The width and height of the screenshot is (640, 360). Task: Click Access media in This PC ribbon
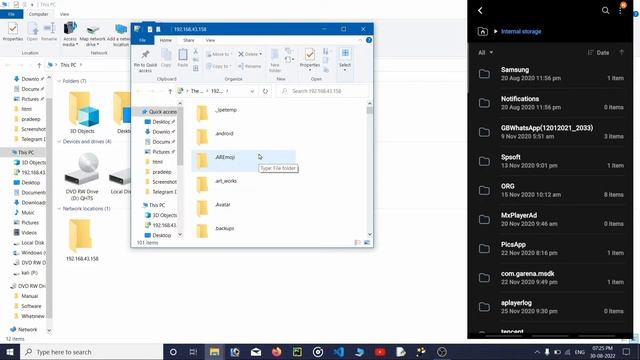click(70, 35)
